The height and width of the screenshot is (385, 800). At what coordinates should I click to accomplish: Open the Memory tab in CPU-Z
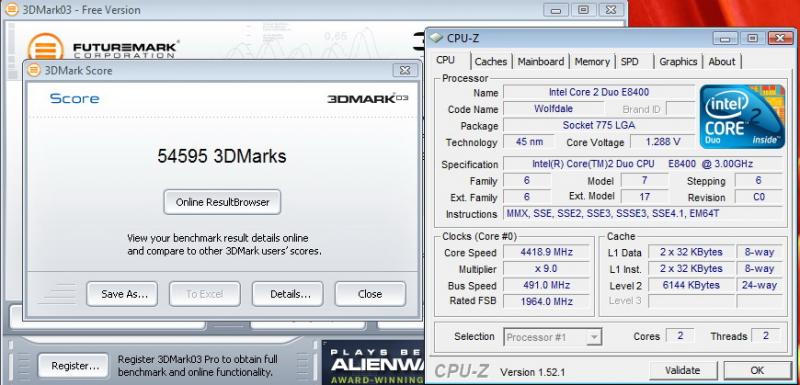click(592, 61)
